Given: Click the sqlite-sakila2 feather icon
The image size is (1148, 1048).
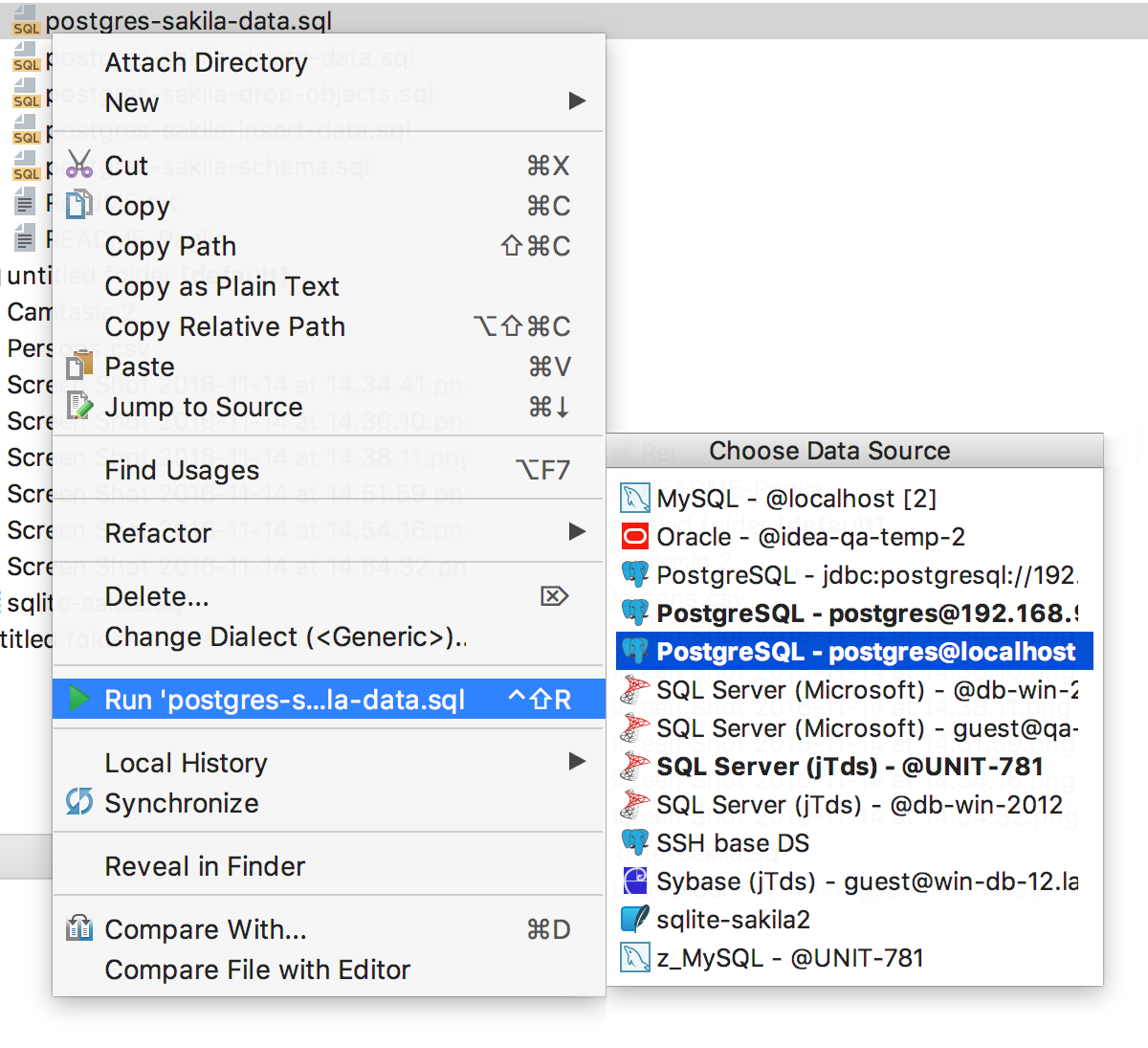Looking at the screenshot, I should click(635, 920).
